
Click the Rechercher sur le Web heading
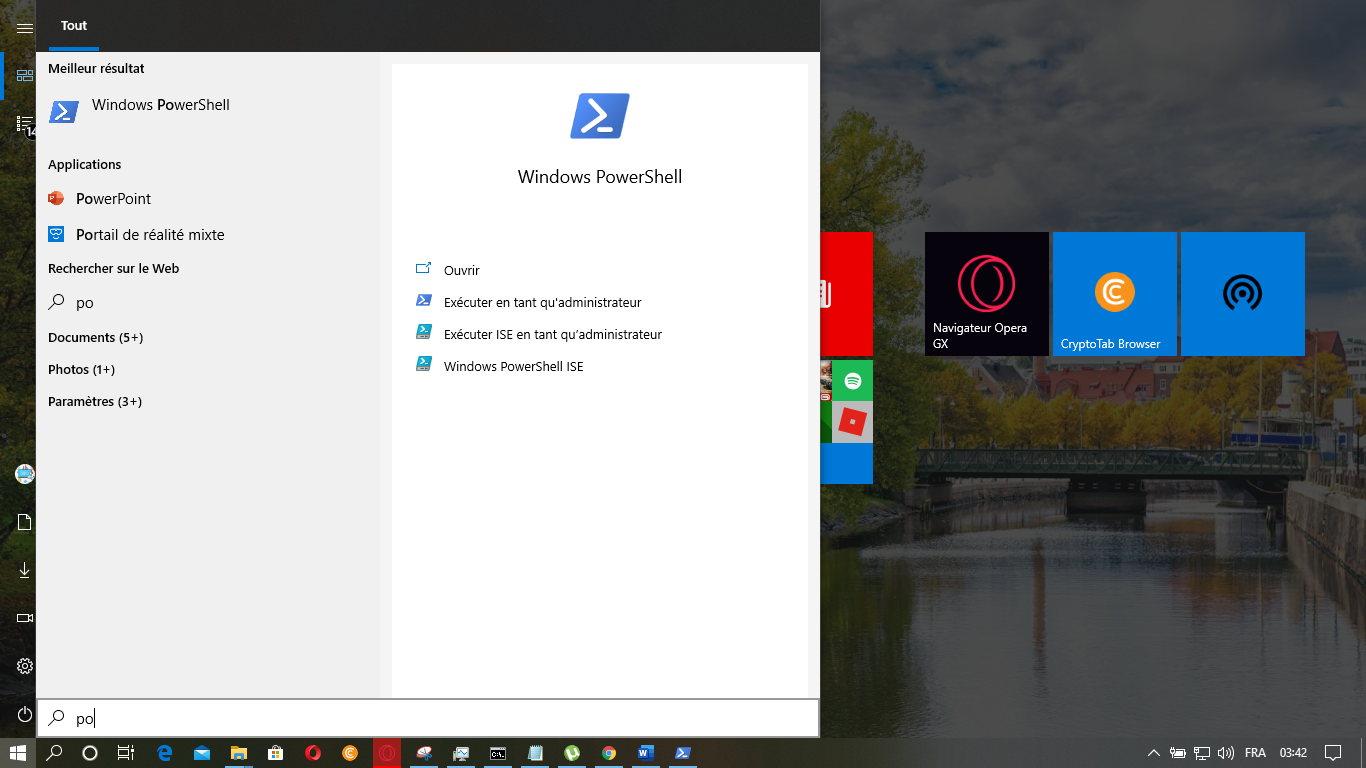113,268
